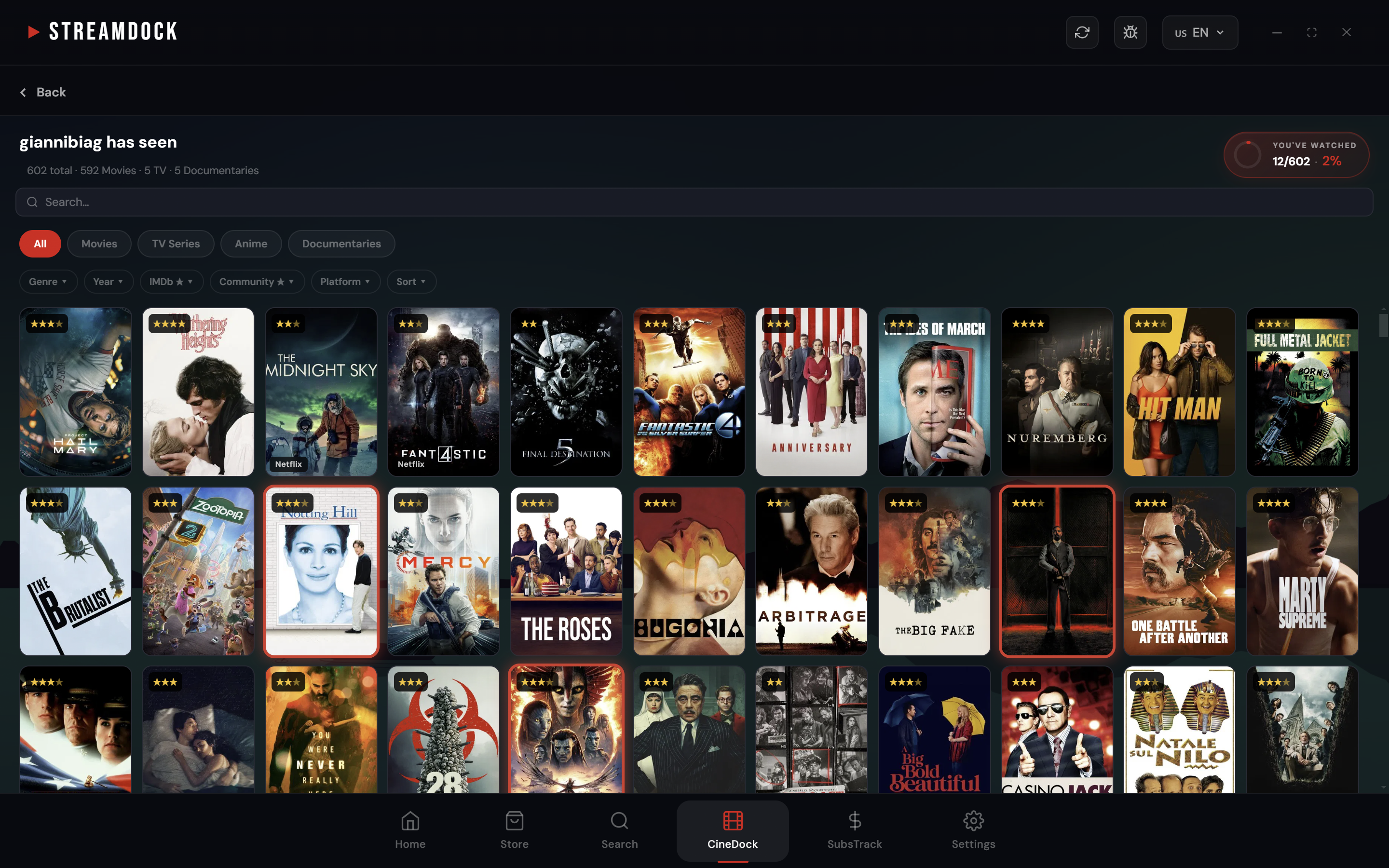Screen dimensions: 1389x868
Task: Open the Anniversary poster
Action: (x=812, y=392)
